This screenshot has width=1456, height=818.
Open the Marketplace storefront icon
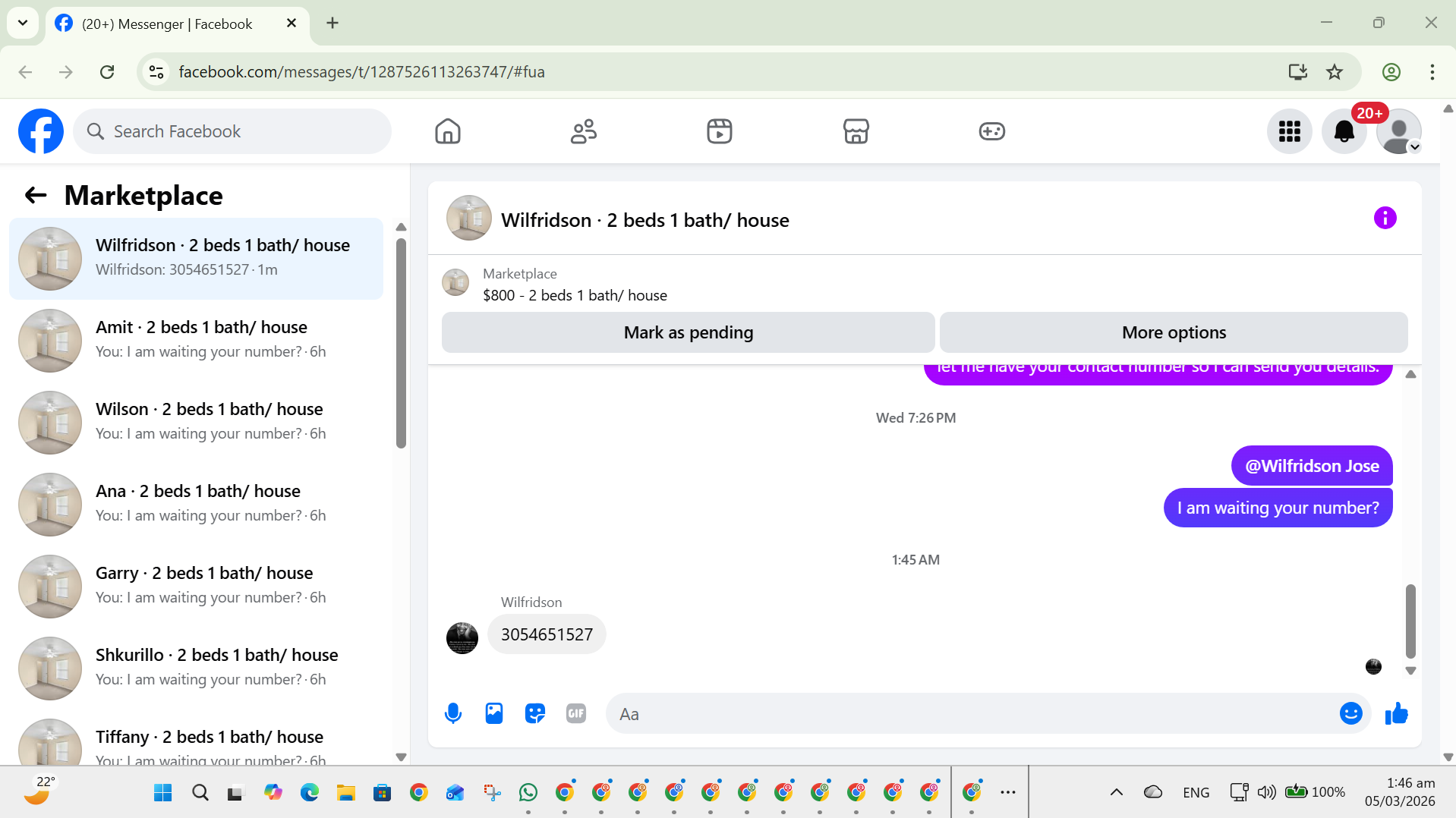[856, 131]
